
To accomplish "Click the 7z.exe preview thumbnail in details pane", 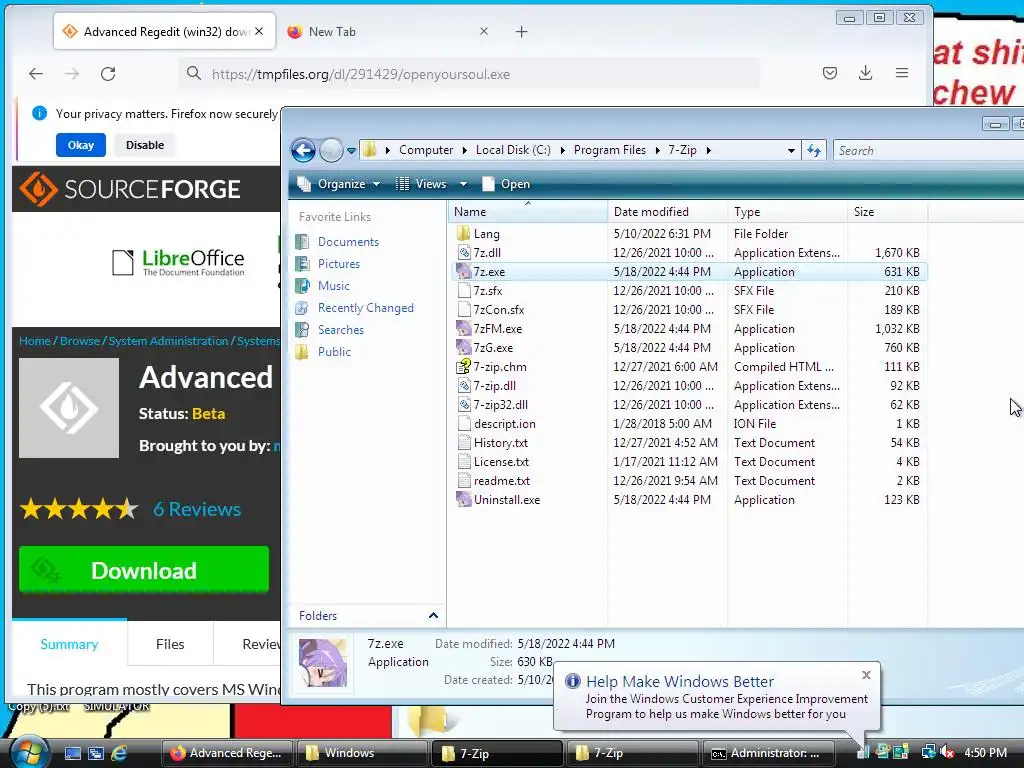I will [323, 663].
